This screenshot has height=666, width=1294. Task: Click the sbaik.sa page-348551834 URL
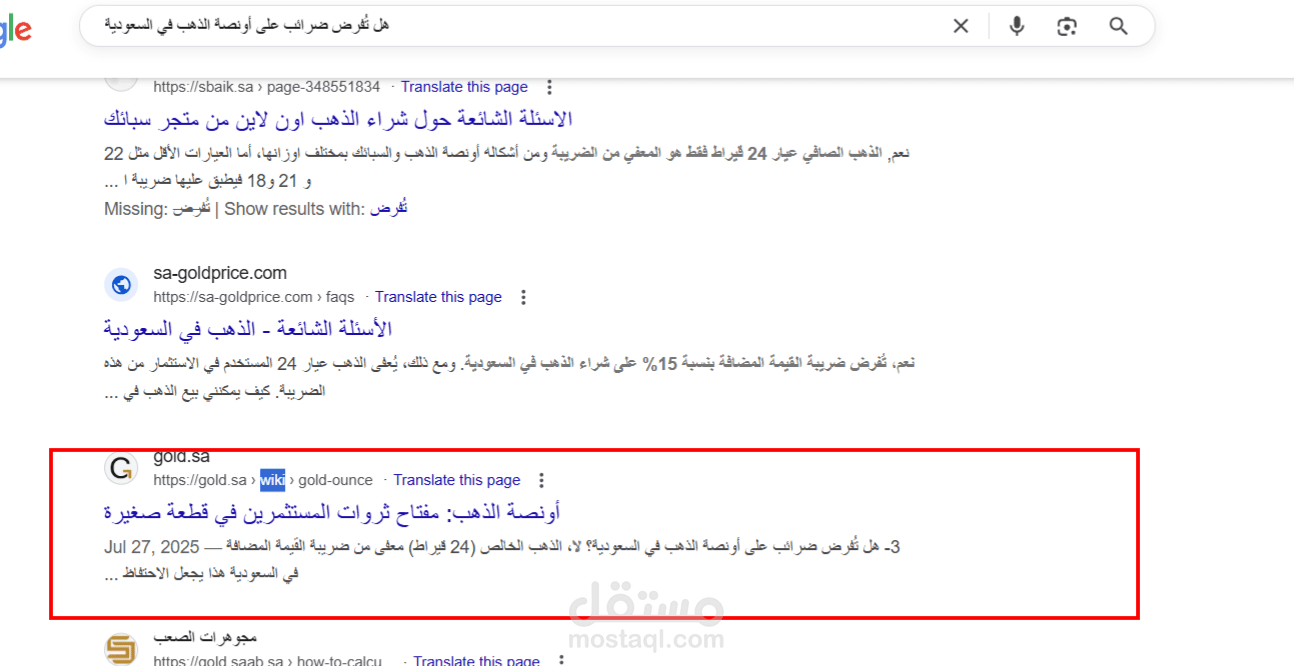click(x=267, y=87)
